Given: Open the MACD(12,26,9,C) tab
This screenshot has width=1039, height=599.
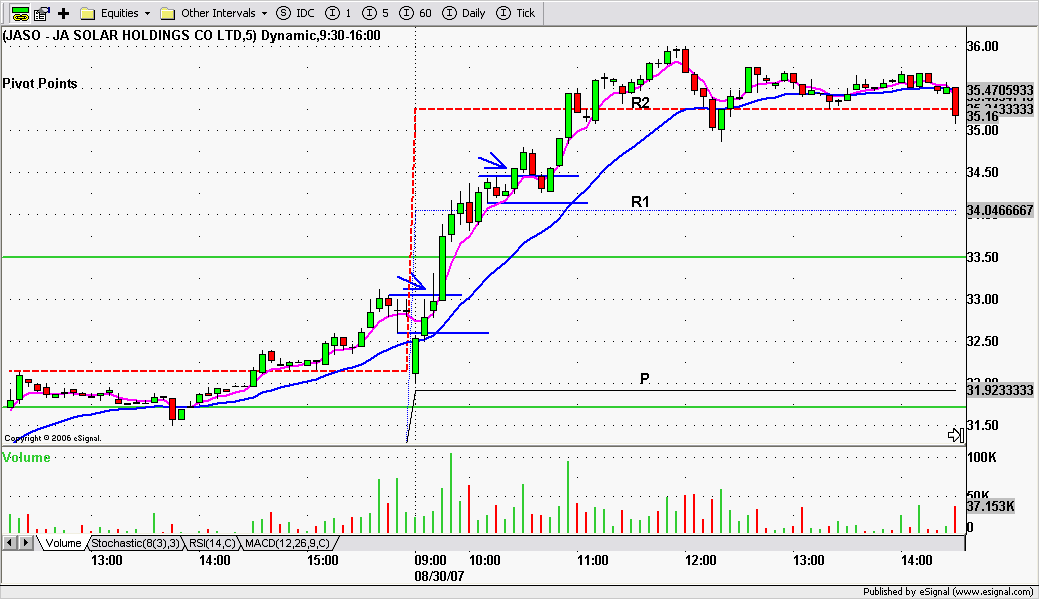Looking at the screenshot, I should (288, 543).
